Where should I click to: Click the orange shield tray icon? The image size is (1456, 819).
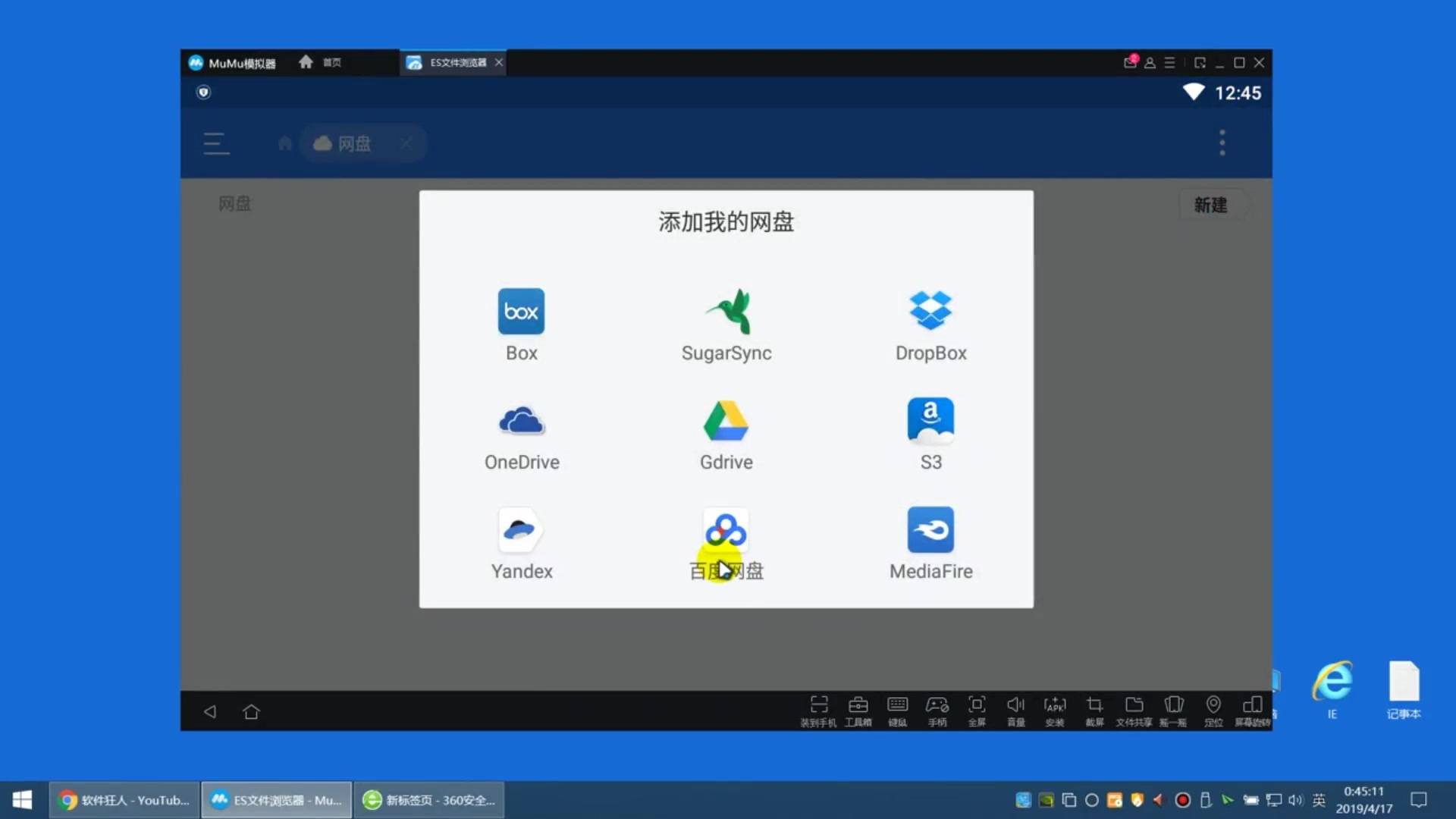1137,800
